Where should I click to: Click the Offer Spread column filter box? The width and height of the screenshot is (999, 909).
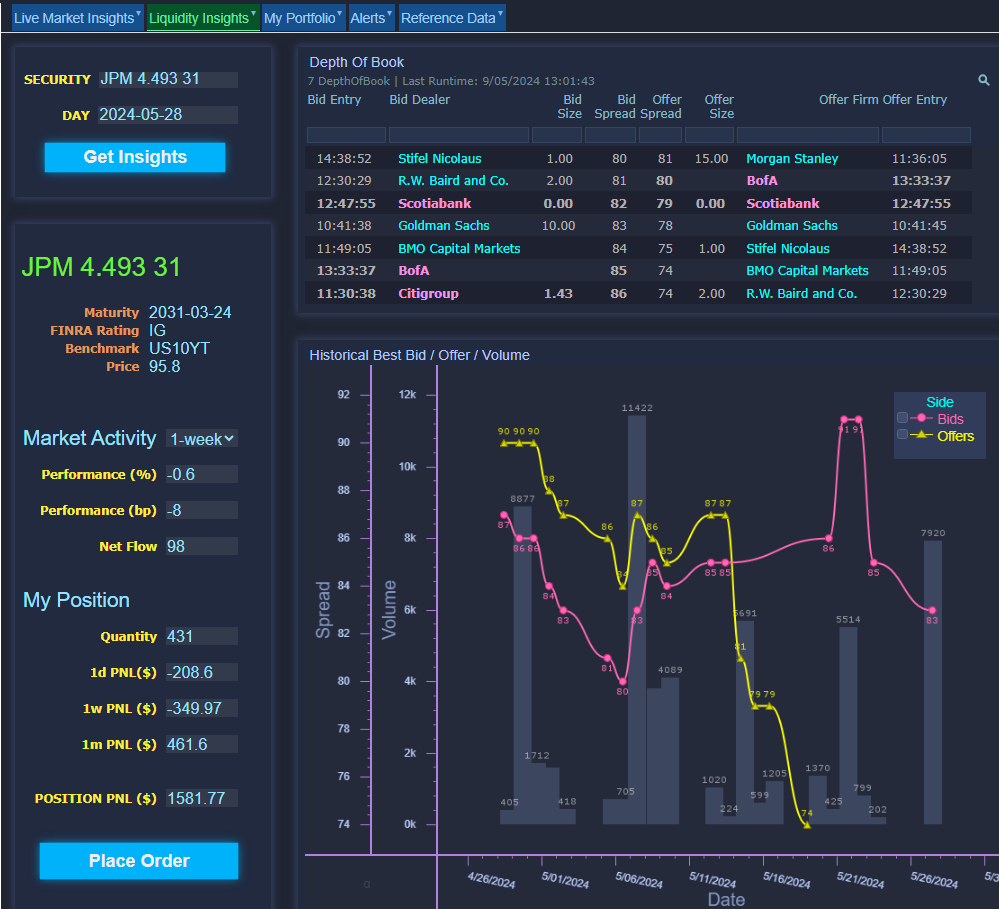coord(660,135)
